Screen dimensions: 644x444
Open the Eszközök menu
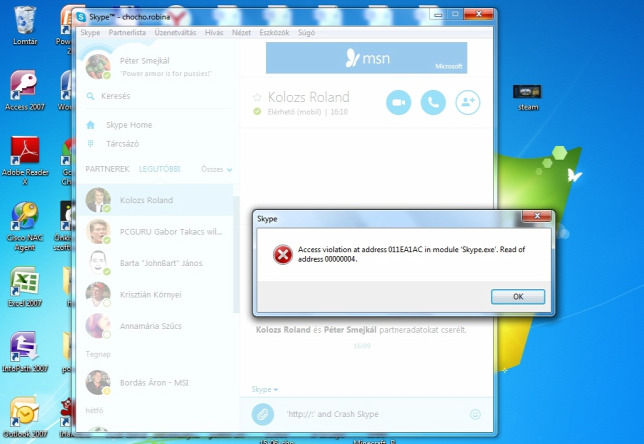tap(274, 32)
